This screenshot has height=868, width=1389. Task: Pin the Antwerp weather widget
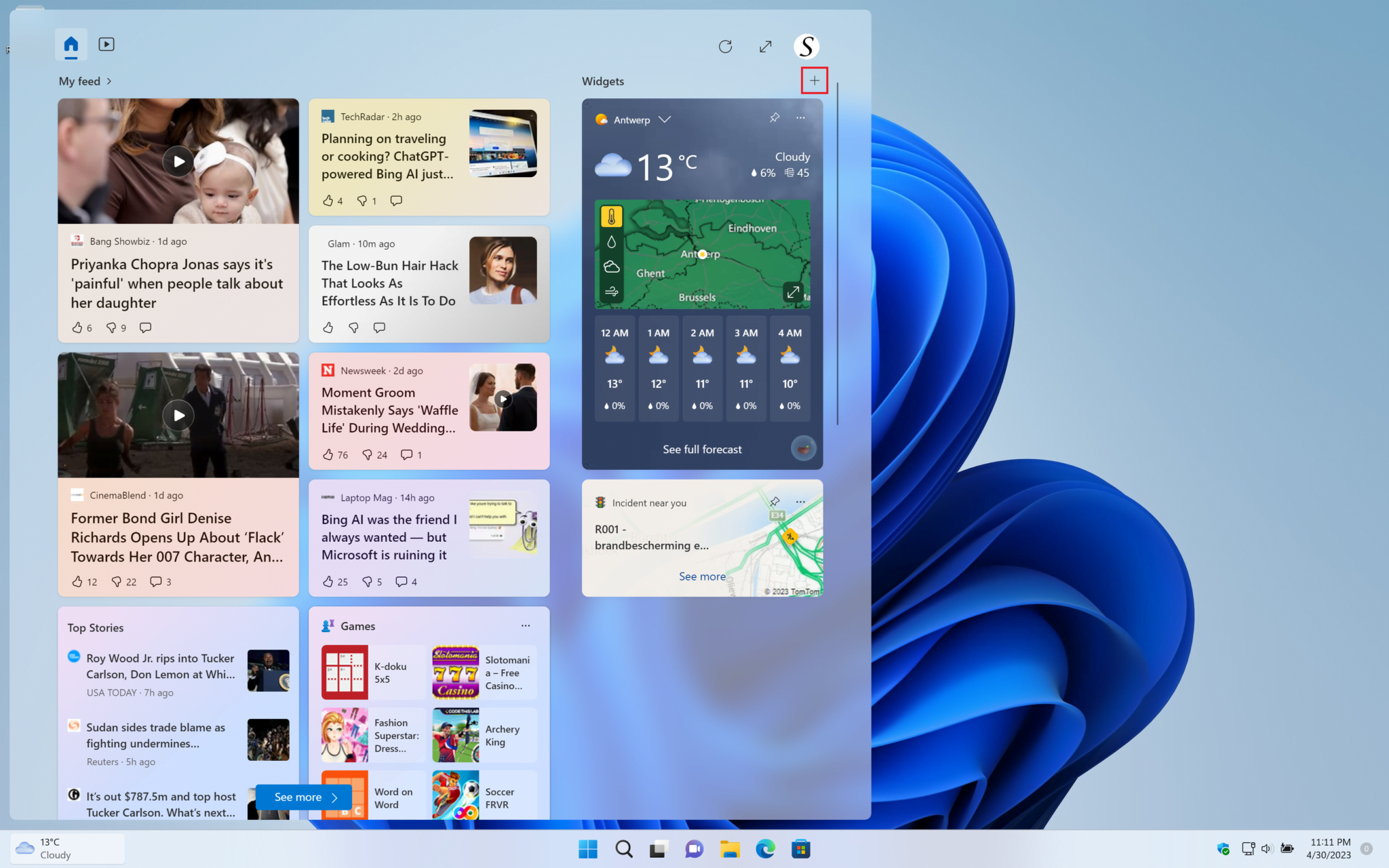[x=775, y=117]
